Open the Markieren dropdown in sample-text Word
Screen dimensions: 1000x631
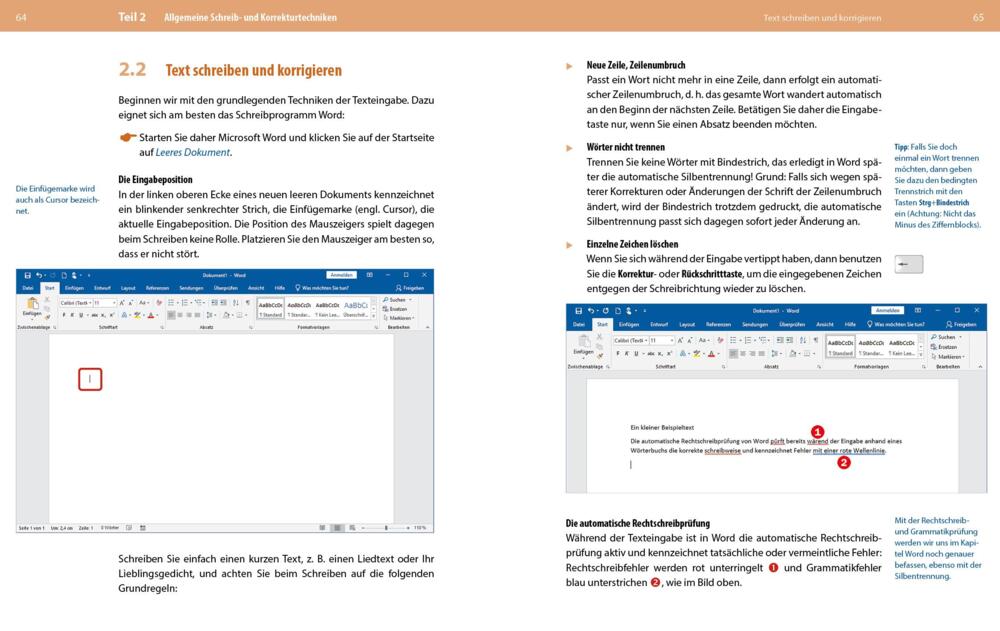tap(949, 357)
